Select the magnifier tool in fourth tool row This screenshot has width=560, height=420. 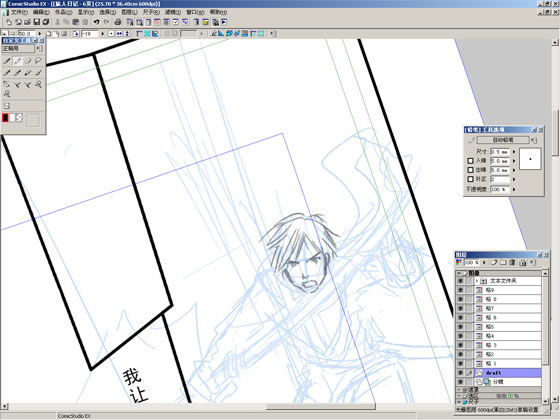click(7, 94)
